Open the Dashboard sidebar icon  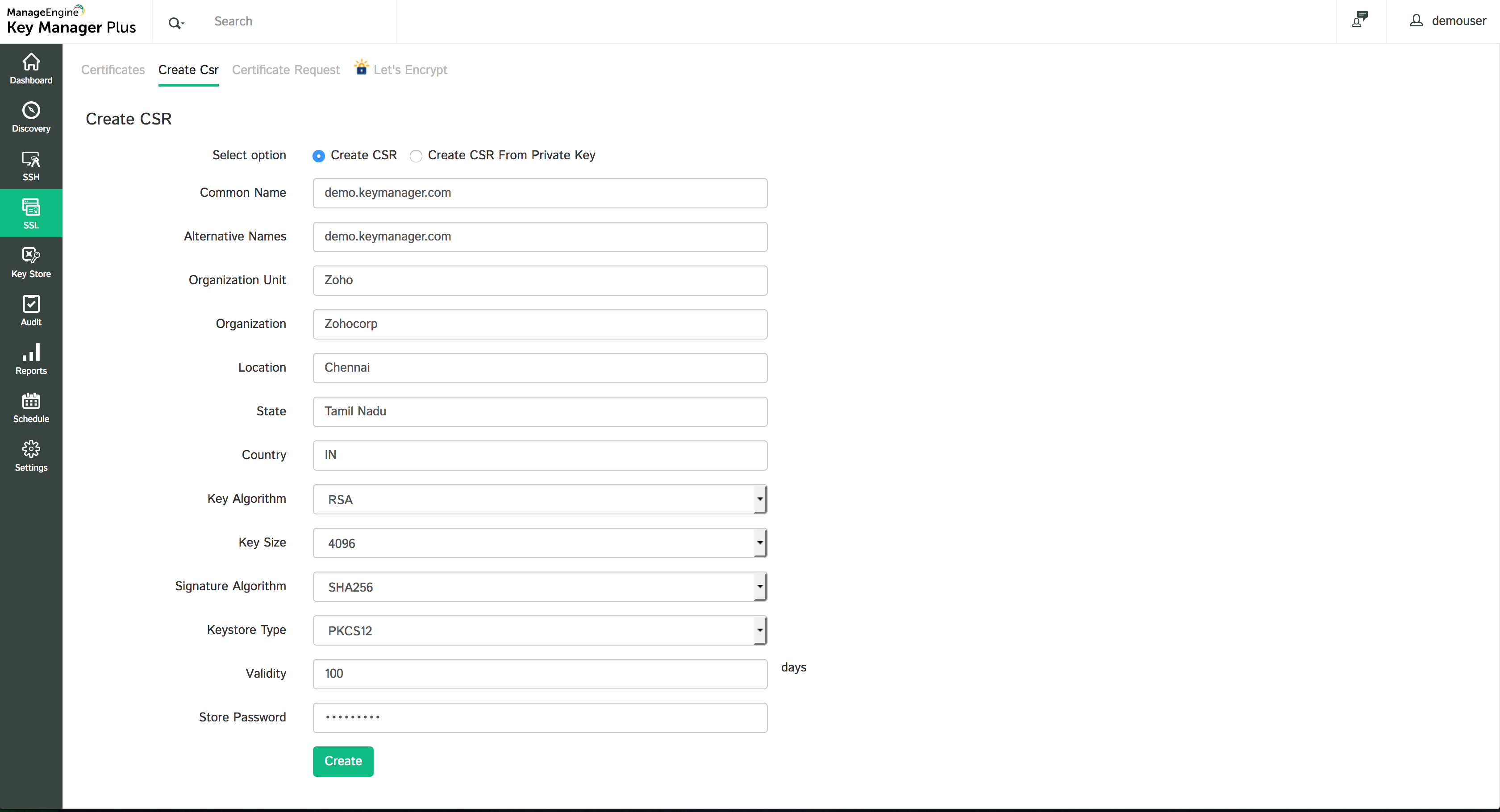point(31,68)
